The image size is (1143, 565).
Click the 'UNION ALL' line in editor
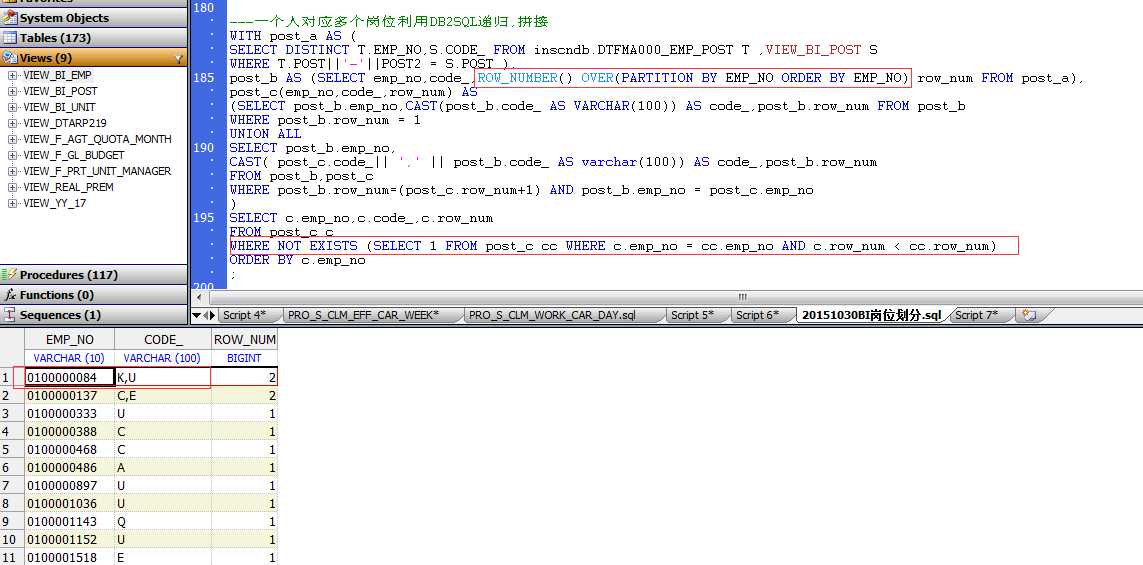coord(265,134)
